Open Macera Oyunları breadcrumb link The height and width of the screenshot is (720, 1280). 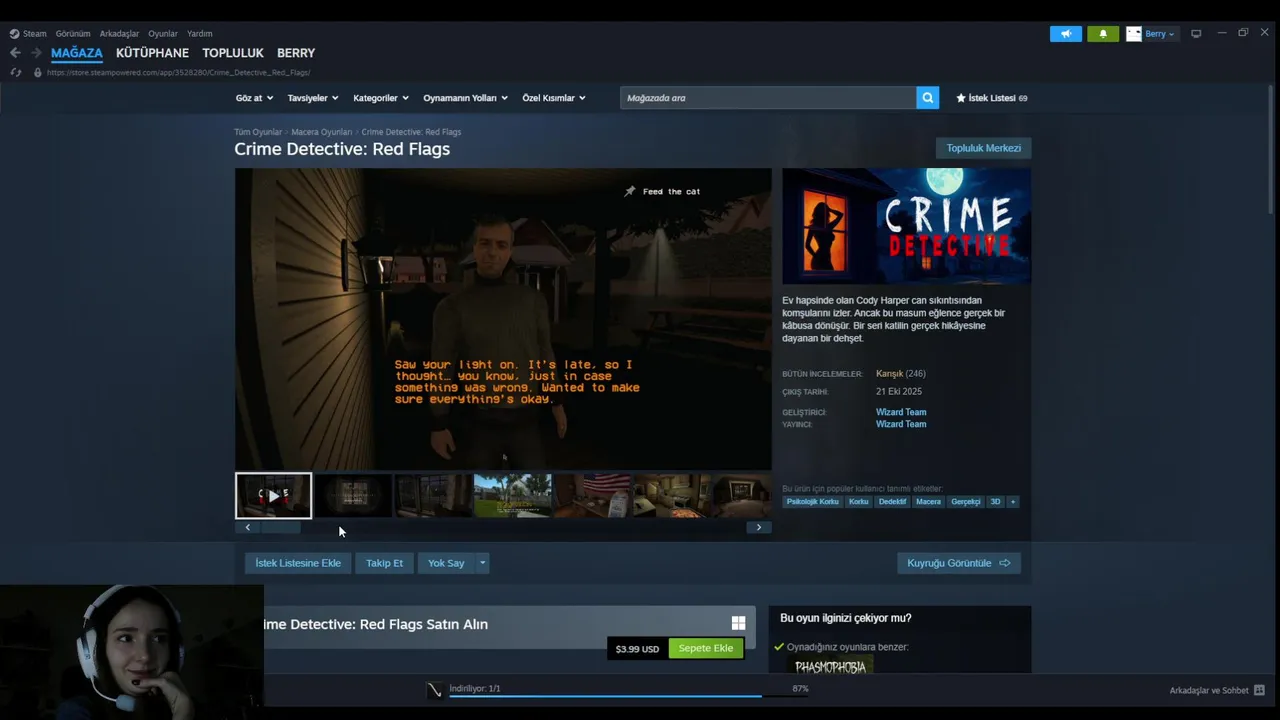322,132
